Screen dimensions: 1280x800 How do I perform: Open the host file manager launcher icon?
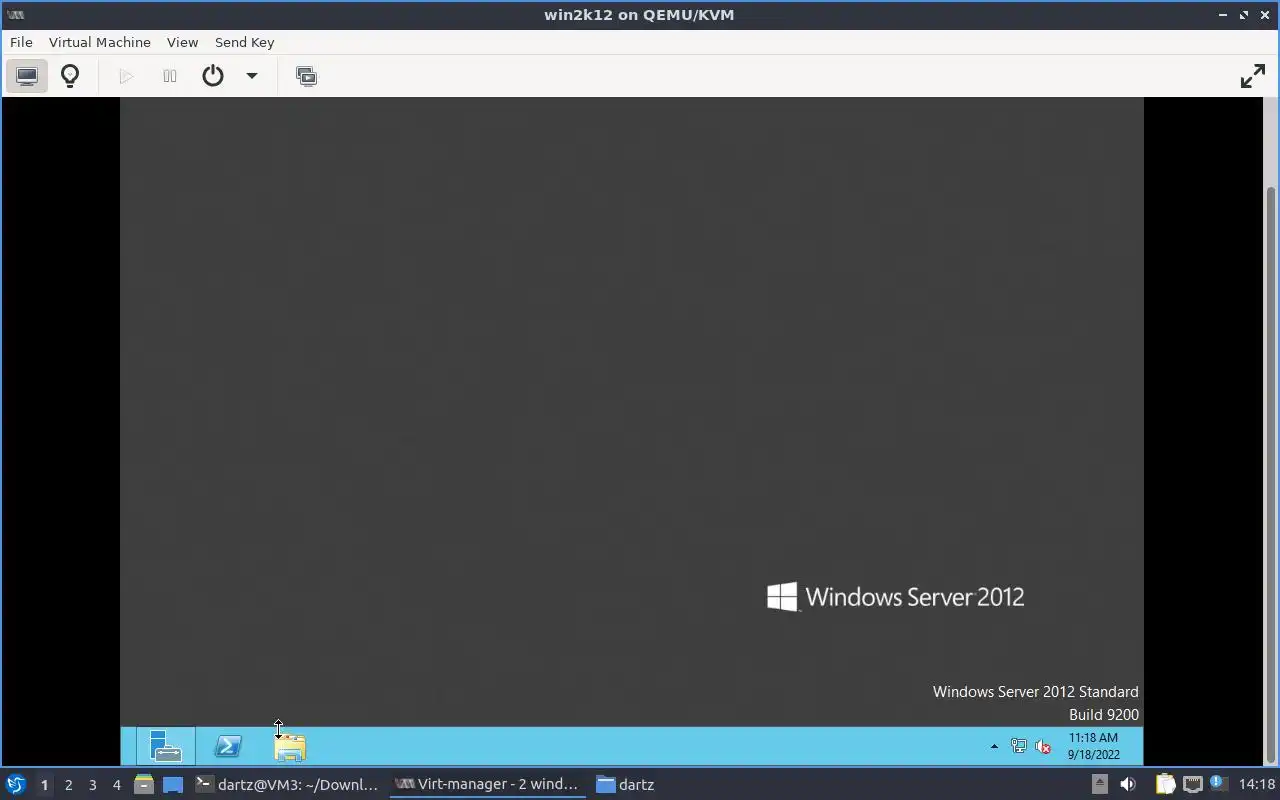tap(144, 784)
